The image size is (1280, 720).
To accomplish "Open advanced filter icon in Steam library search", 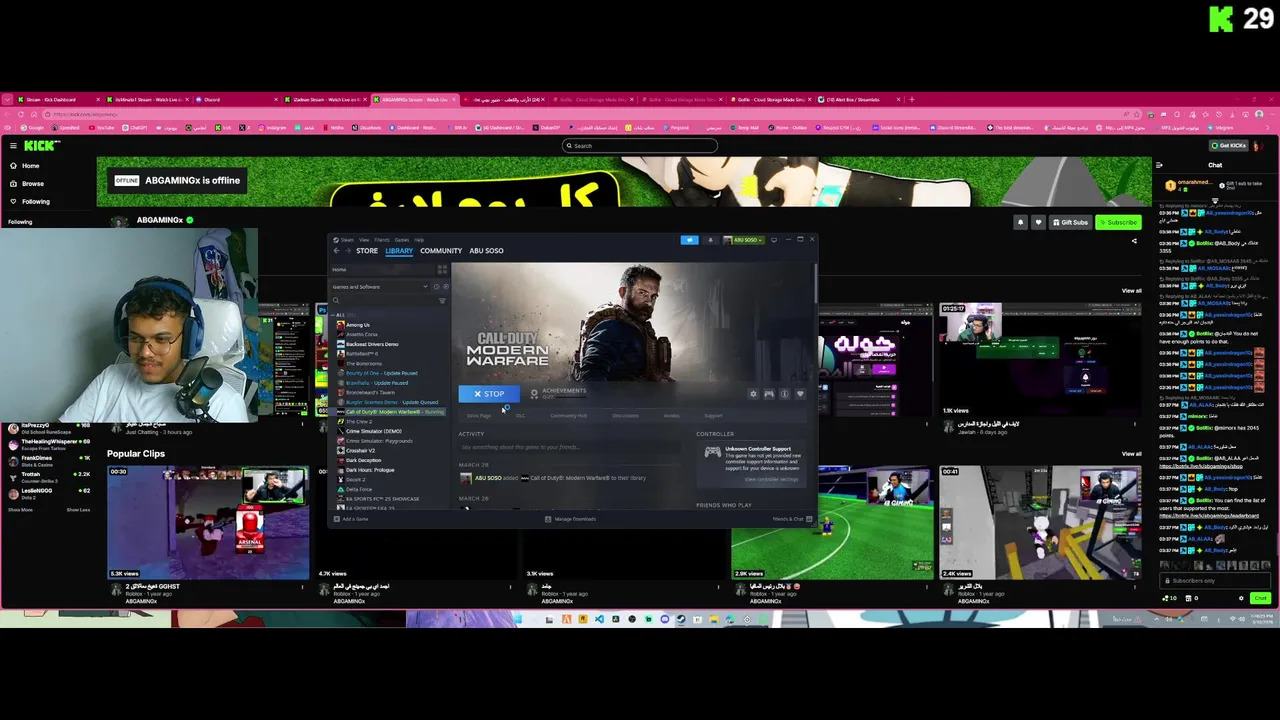I will pyautogui.click(x=442, y=301).
